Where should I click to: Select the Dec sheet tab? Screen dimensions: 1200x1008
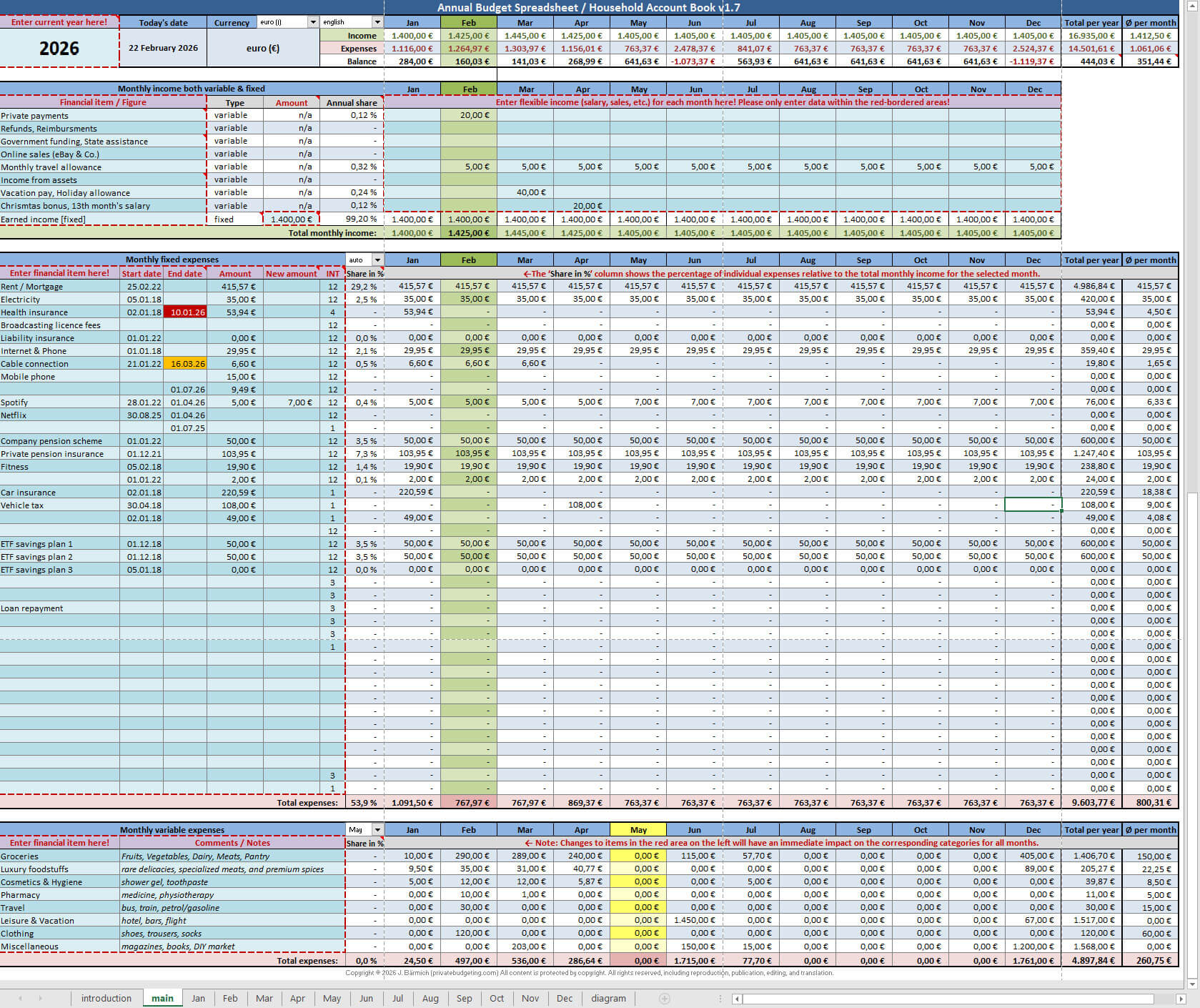[564, 998]
